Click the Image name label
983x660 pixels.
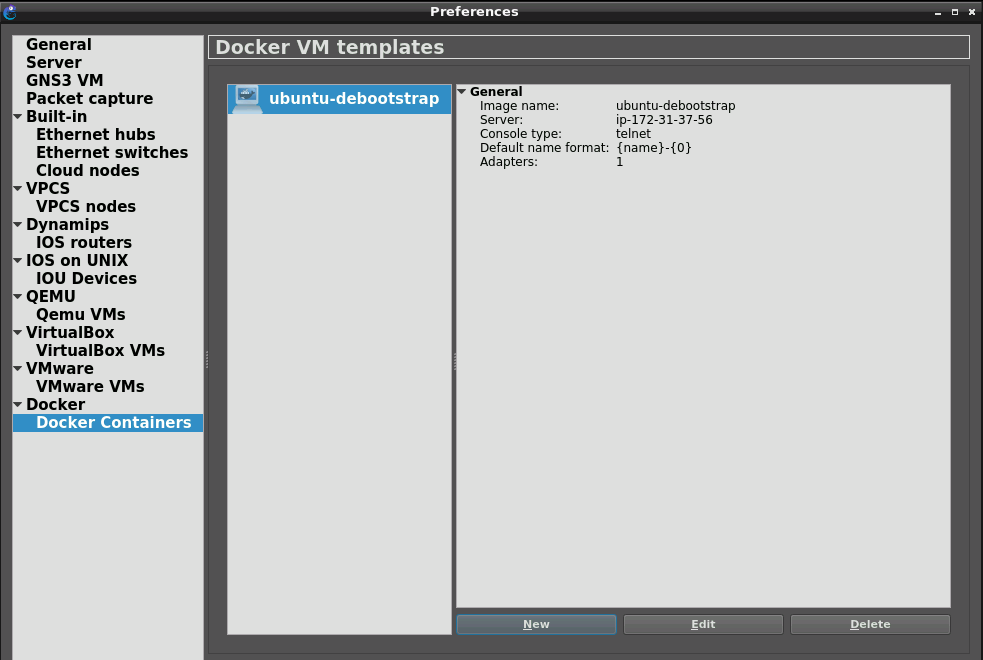(x=519, y=106)
